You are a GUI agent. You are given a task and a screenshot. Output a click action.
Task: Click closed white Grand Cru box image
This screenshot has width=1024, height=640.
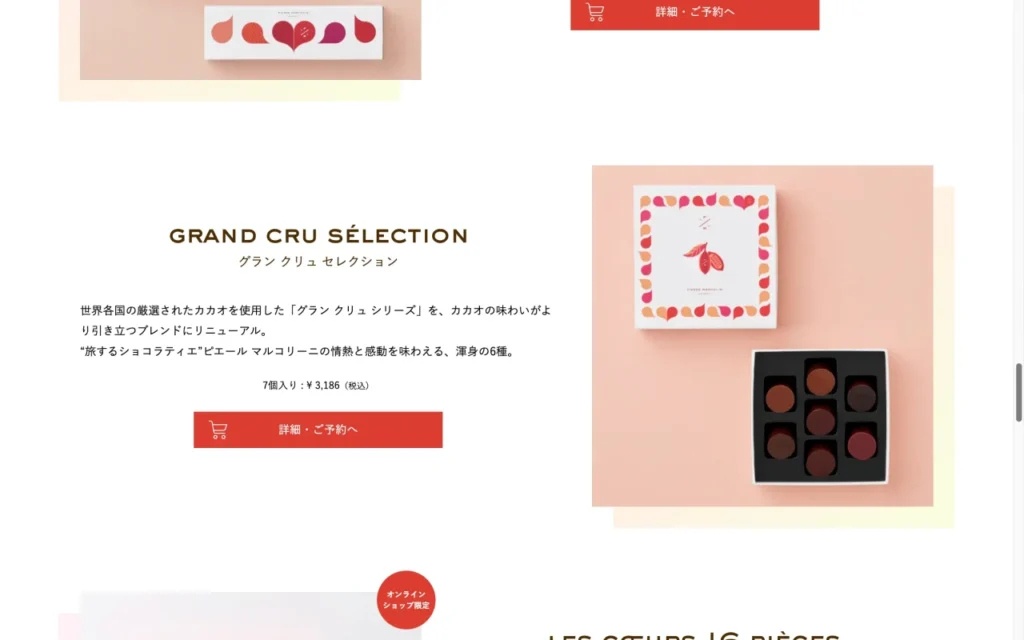(705, 257)
